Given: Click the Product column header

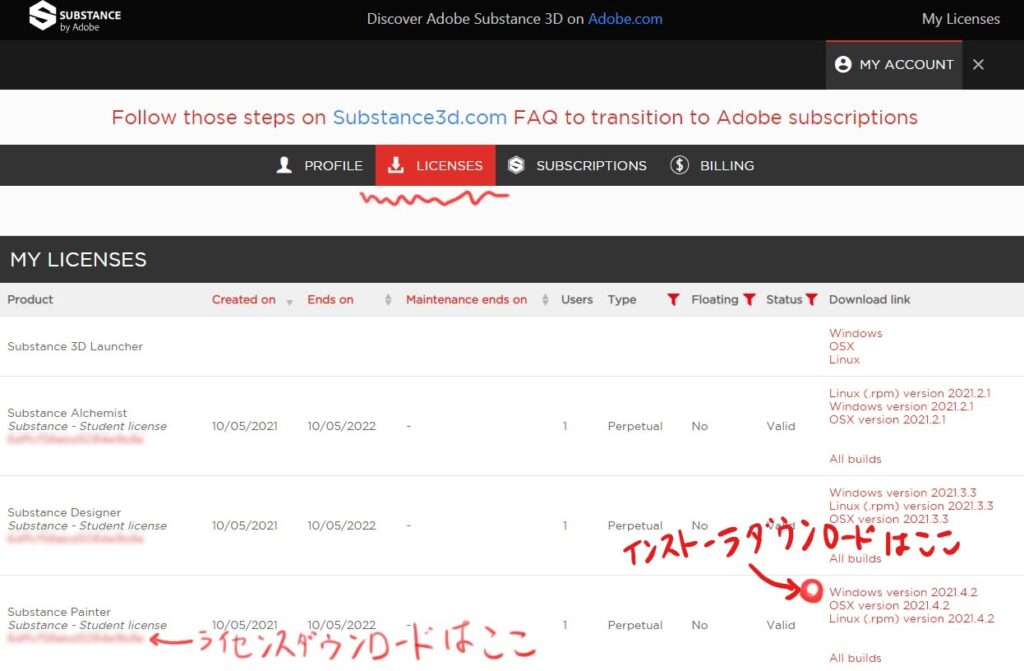Looking at the screenshot, I should click(x=30, y=300).
